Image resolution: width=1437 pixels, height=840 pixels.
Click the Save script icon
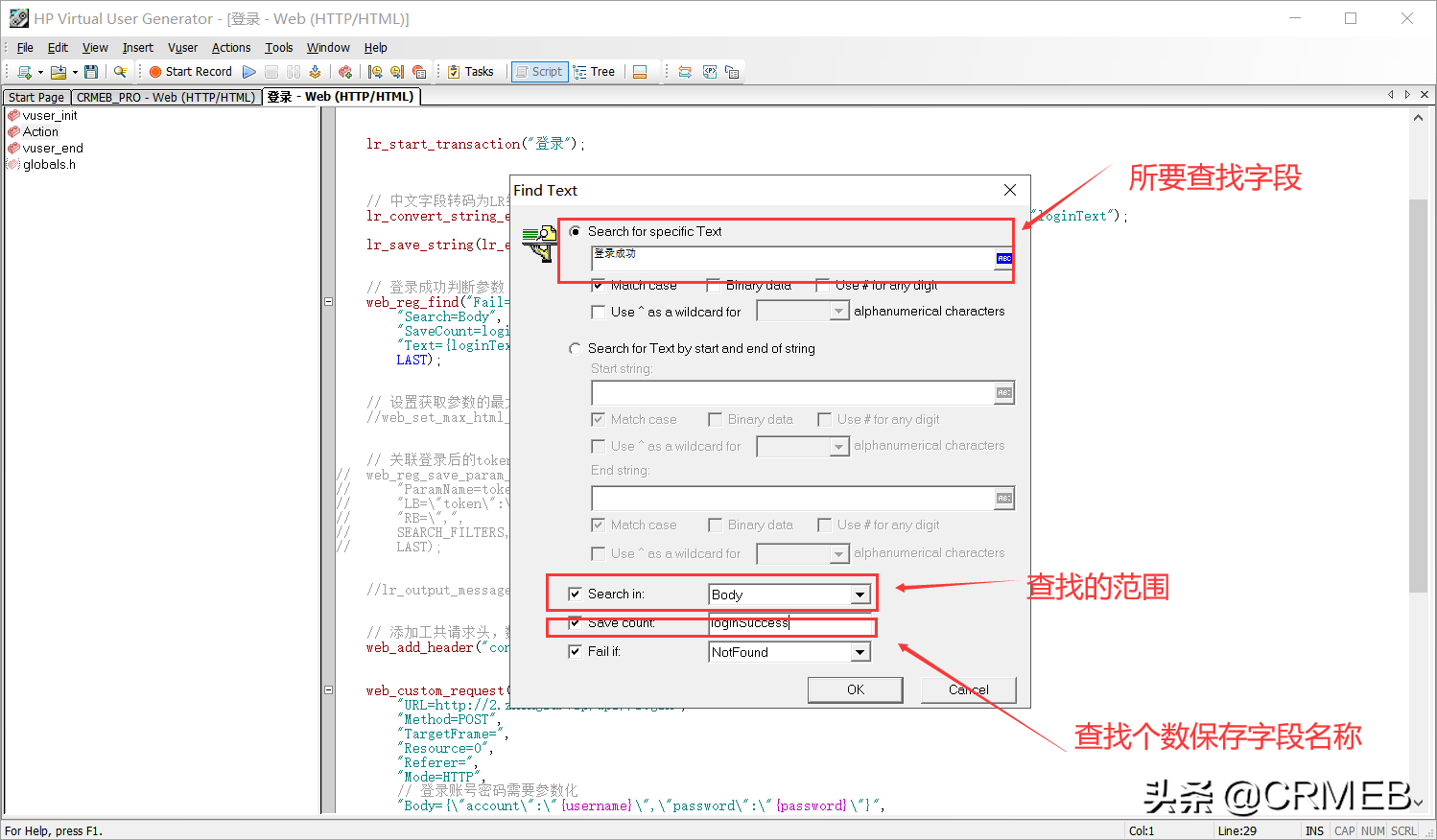[x=91, y=72]
